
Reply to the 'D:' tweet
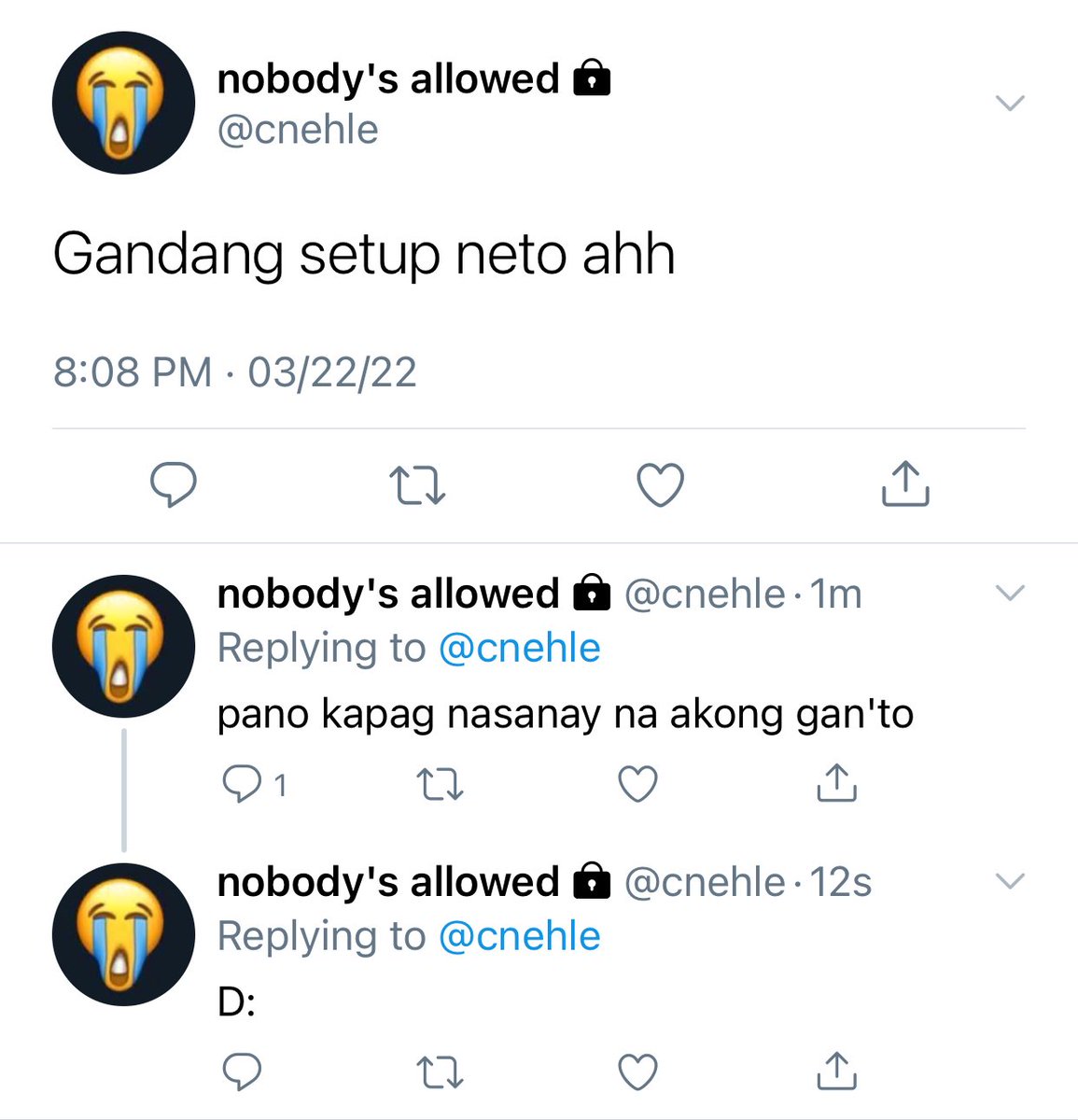click(242, 1072)
